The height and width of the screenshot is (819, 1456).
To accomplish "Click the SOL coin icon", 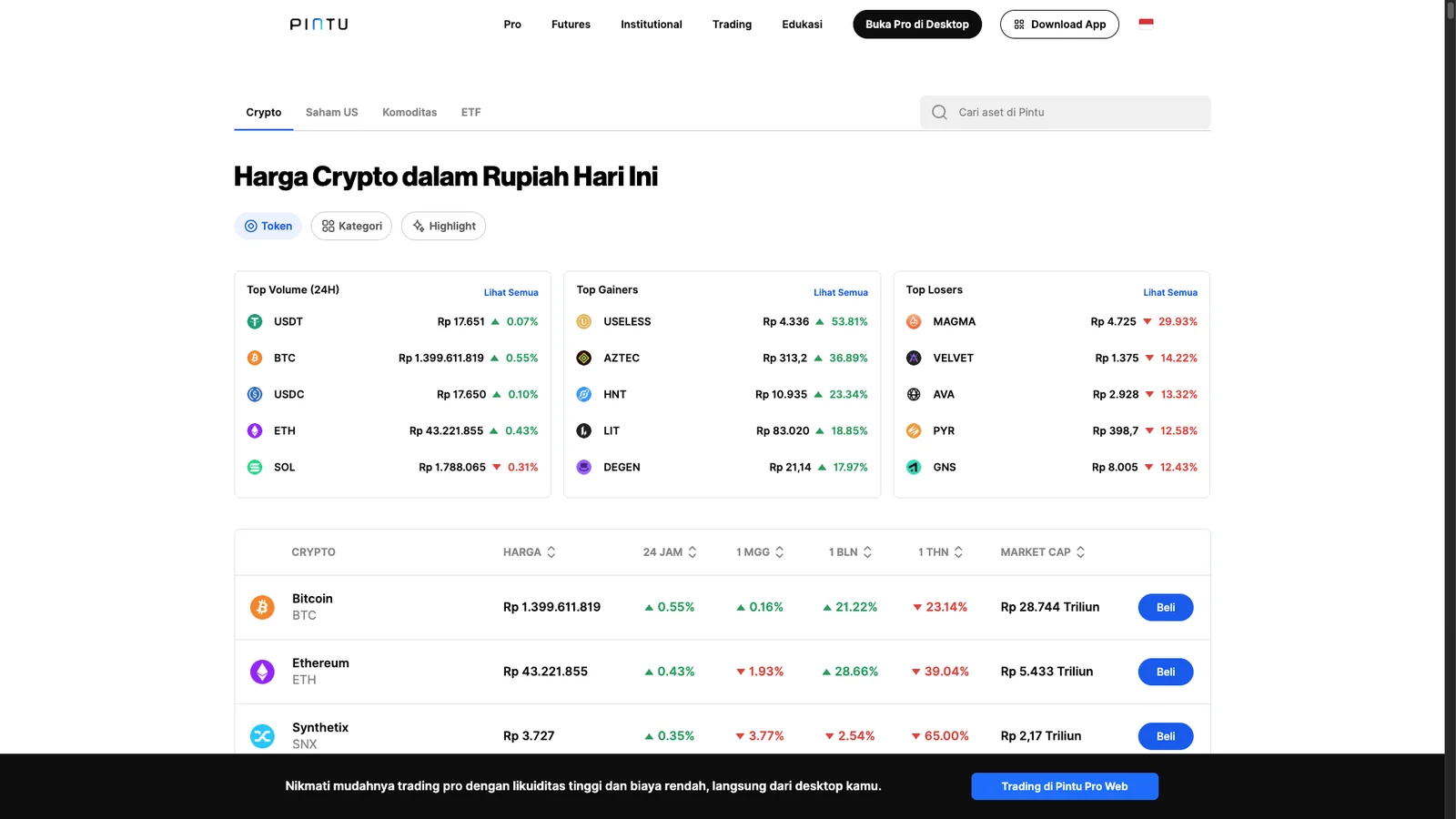I will click(255, 467).
